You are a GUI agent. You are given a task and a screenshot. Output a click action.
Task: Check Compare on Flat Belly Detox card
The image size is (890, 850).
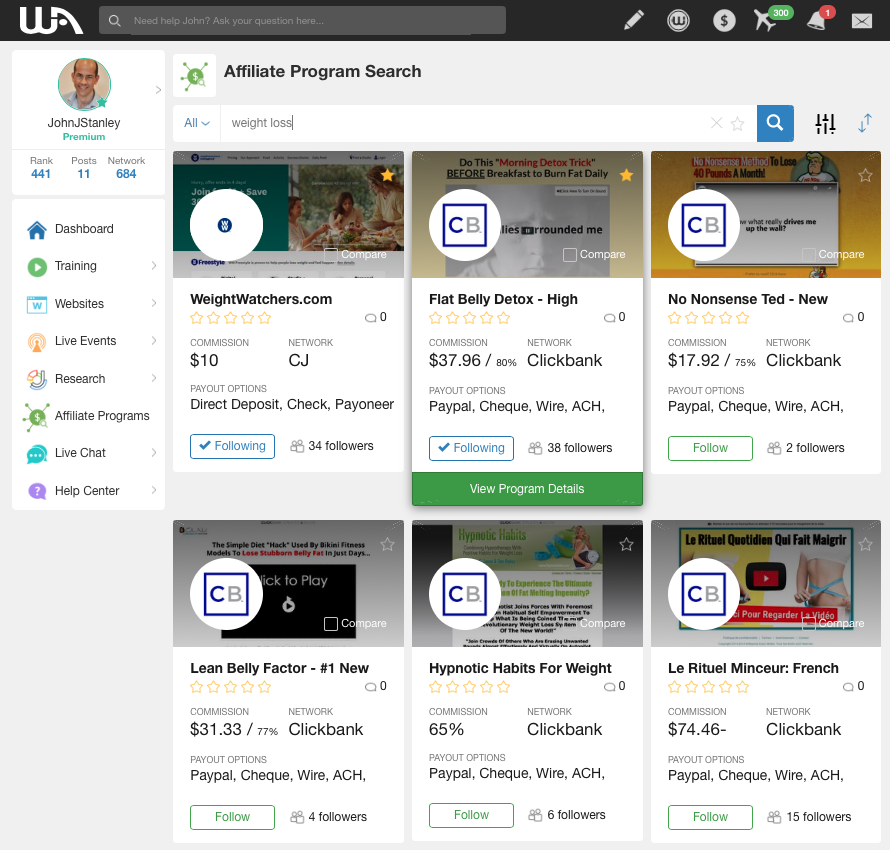click(x=569, y=255)
